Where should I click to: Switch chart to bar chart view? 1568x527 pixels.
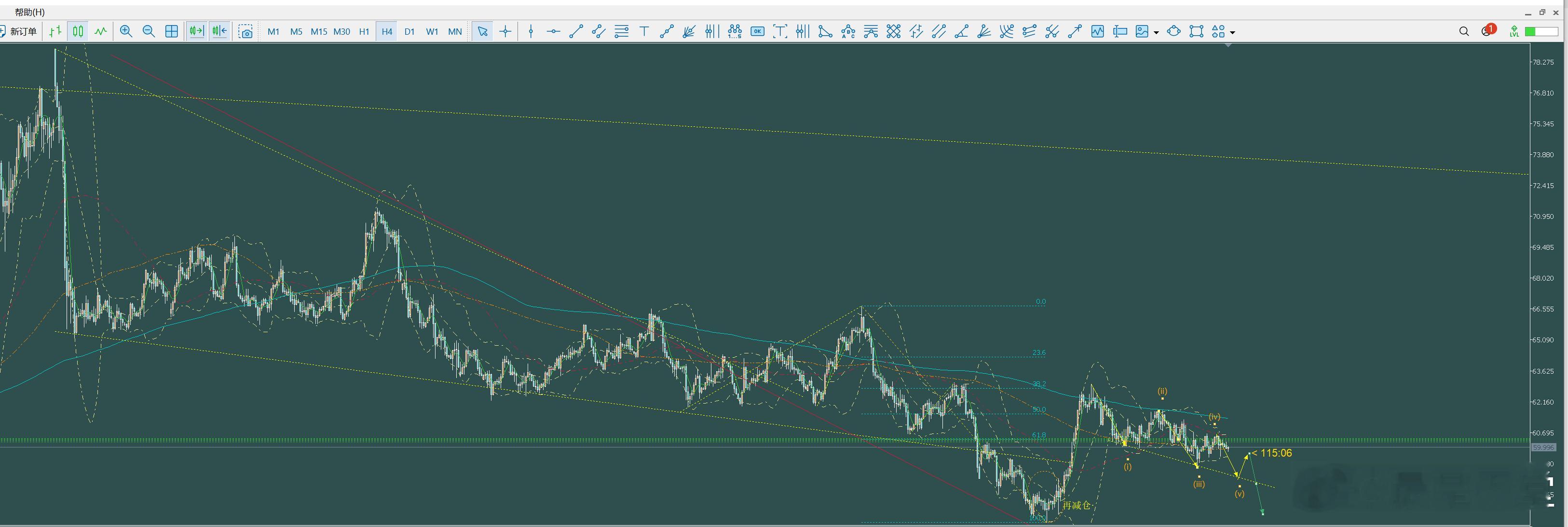point(55,32)
